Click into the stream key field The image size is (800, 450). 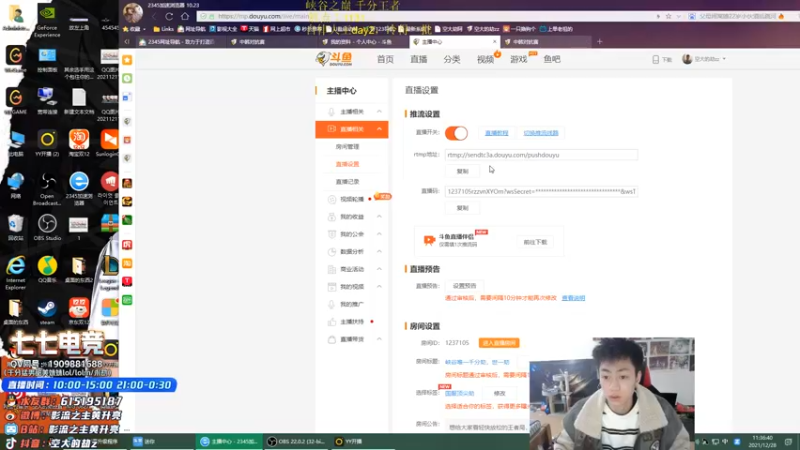click(541, 191)
